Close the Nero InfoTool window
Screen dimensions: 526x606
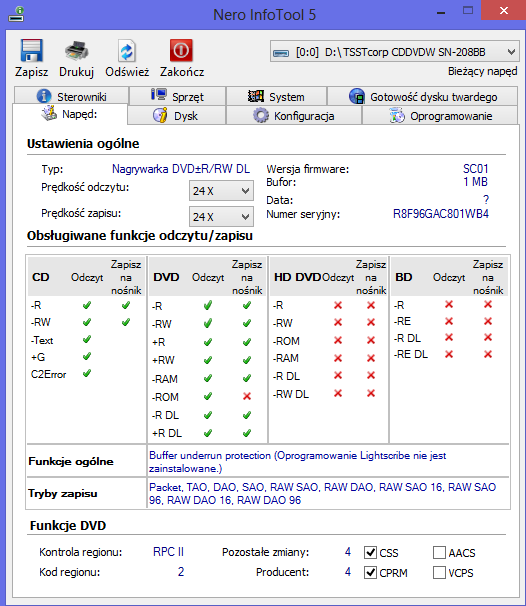point(504,11)
